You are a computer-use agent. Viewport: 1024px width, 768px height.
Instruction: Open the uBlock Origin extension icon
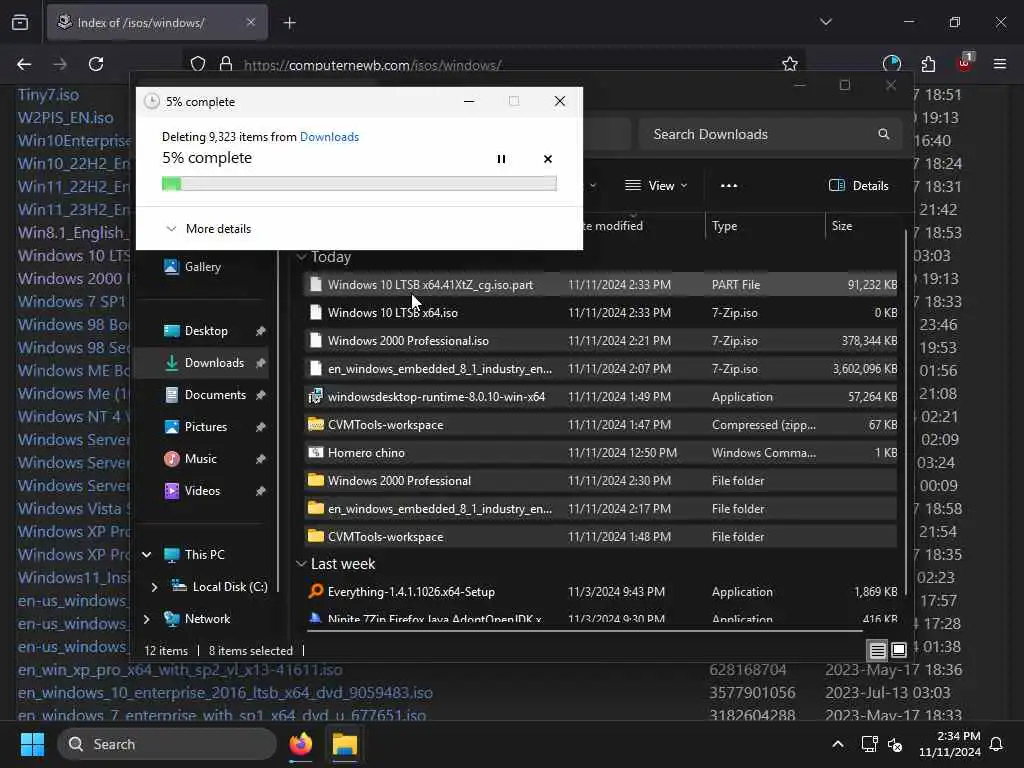(x=965, y=63)
